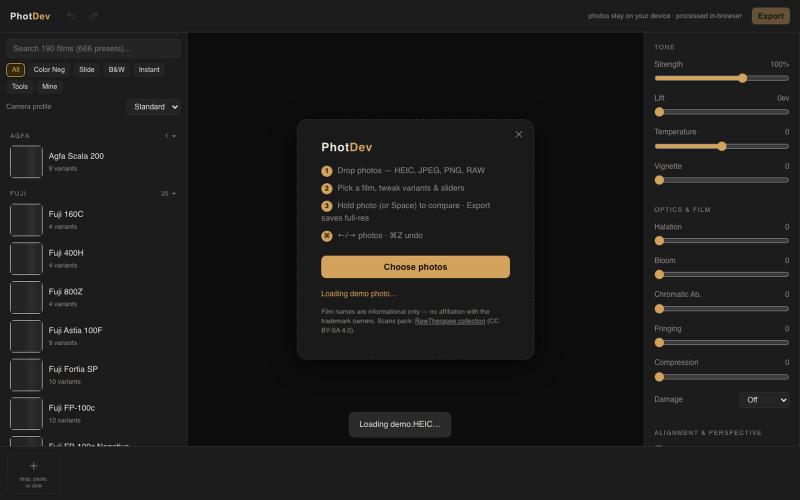Select the Slide filter tab
Image resolution: width=800 pixels, height=500 pixels.
coord(87,69)
